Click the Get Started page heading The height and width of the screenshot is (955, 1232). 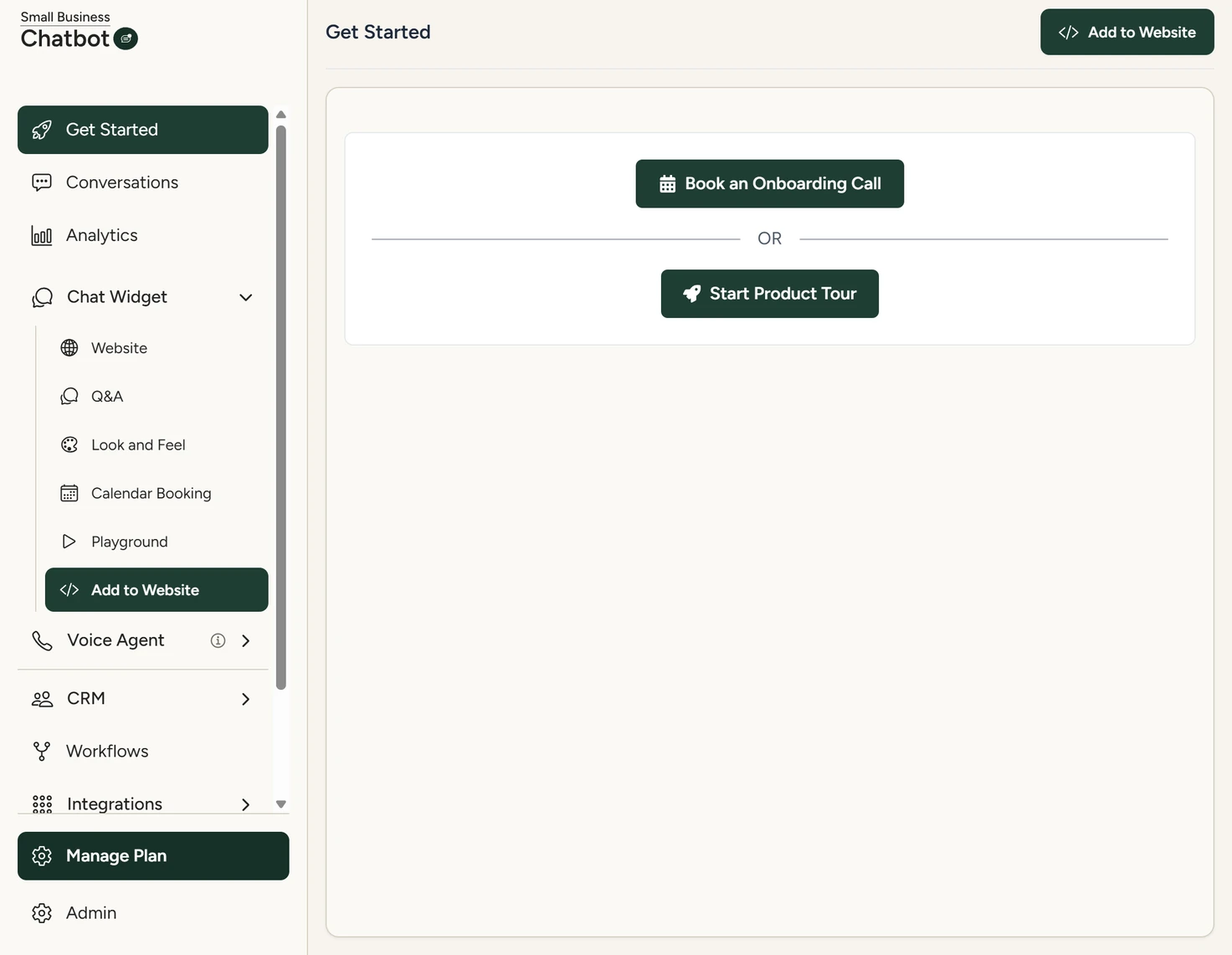378,32
